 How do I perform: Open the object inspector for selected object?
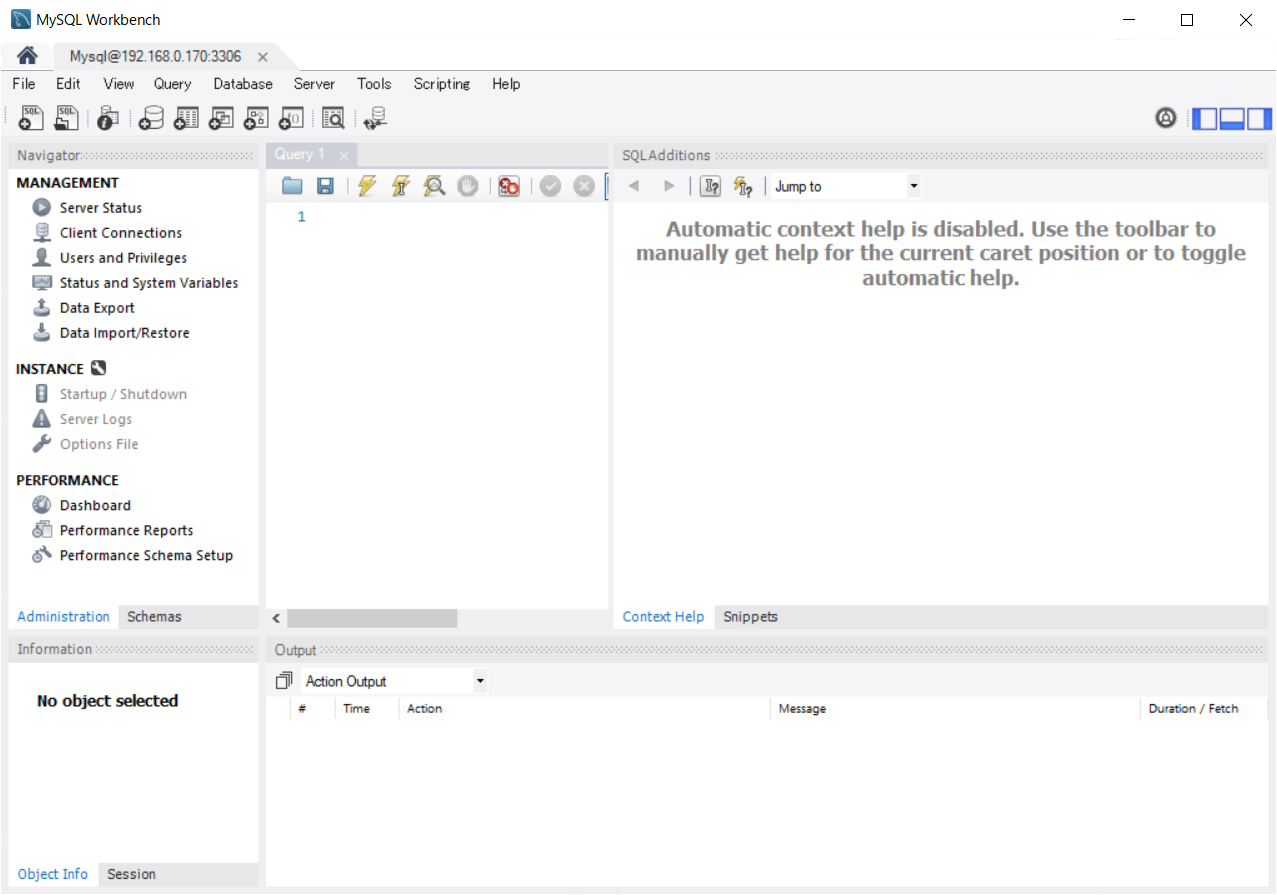[108, 118]
